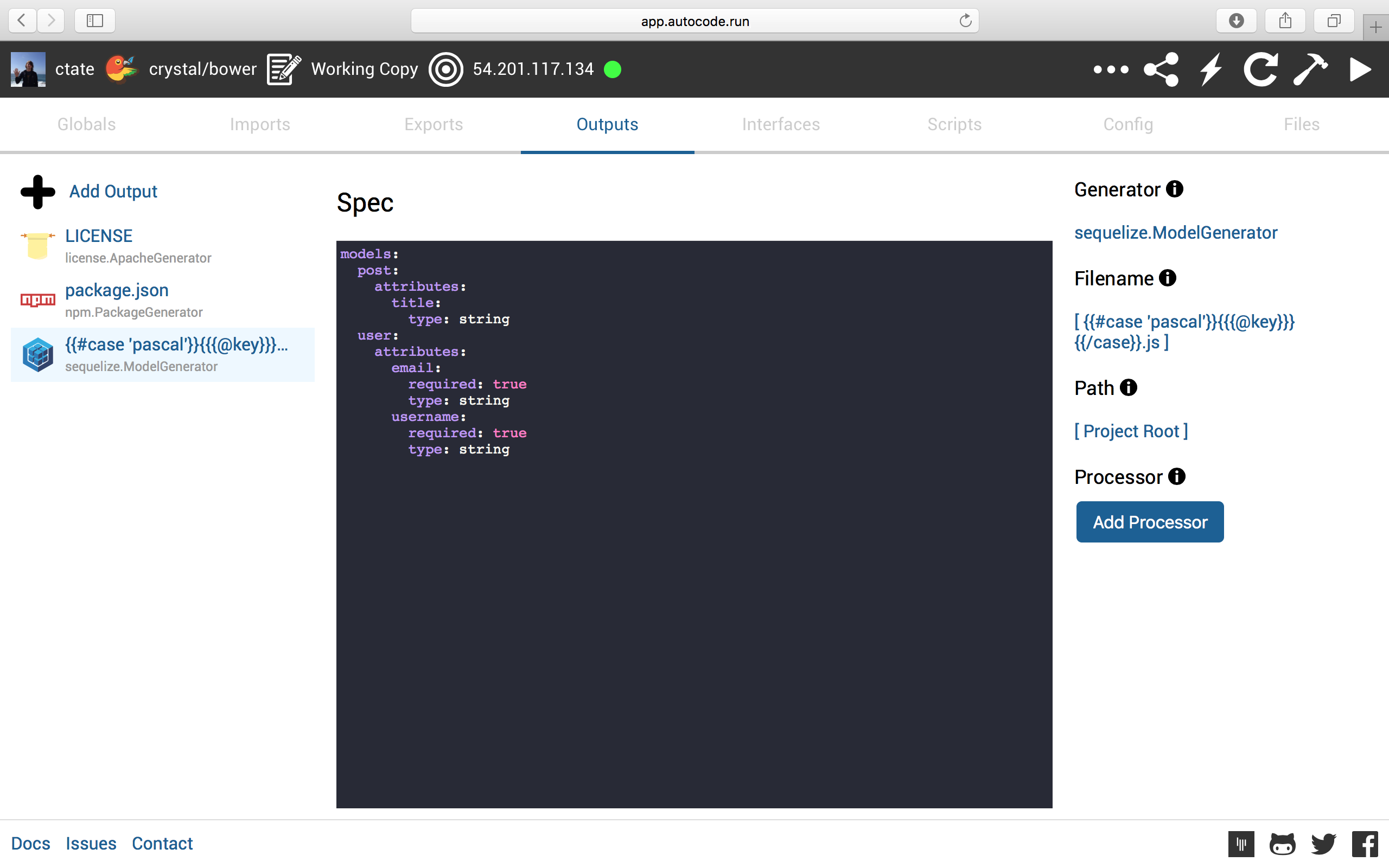This screenshot has height=868, width=1389.
Task: Select the package.json output item
Action: pos(117,290)
